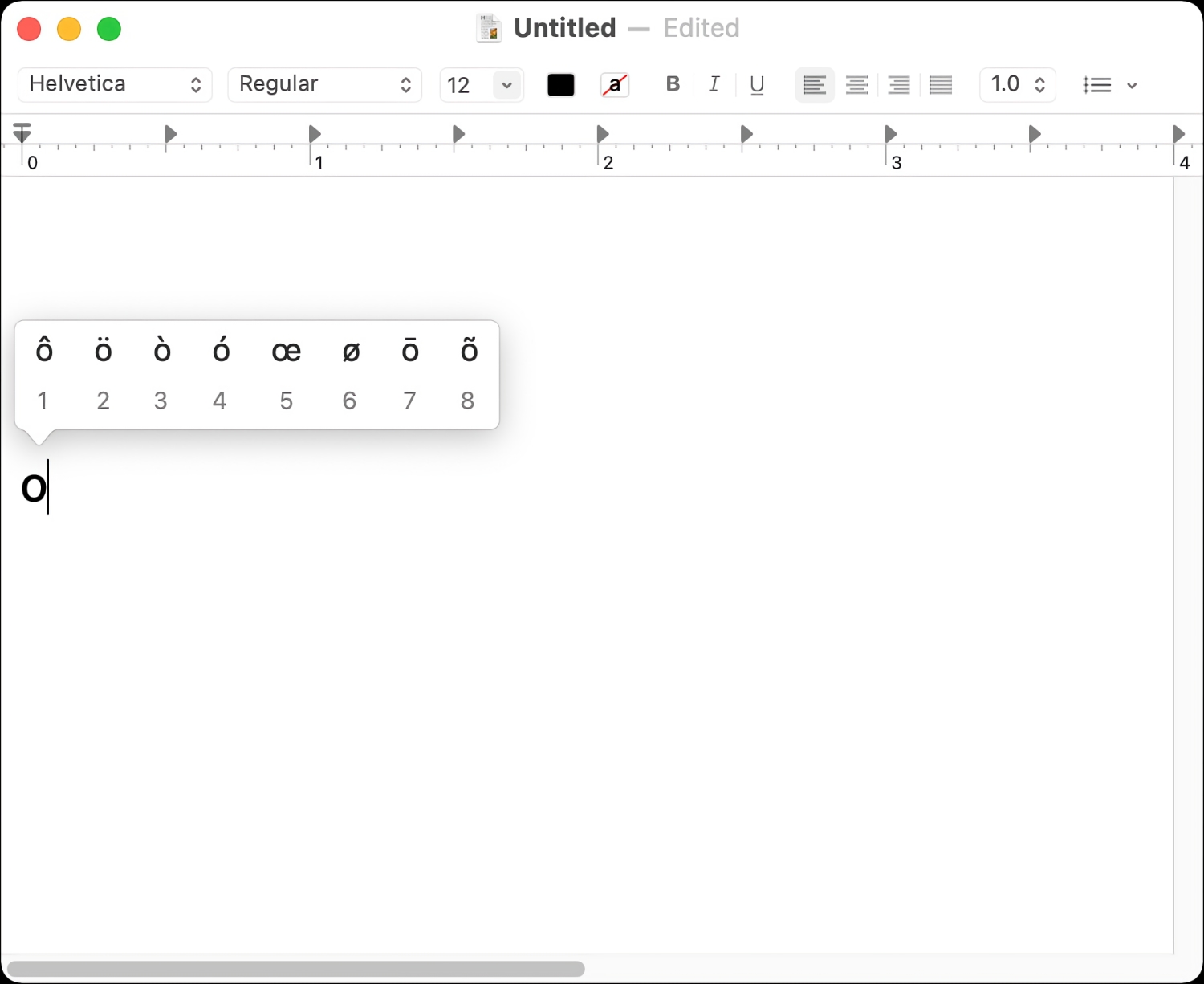Switch justified alignment off by selecting center
The width and height of the screenshot is (1204, 984).
[x=856, y=84]
